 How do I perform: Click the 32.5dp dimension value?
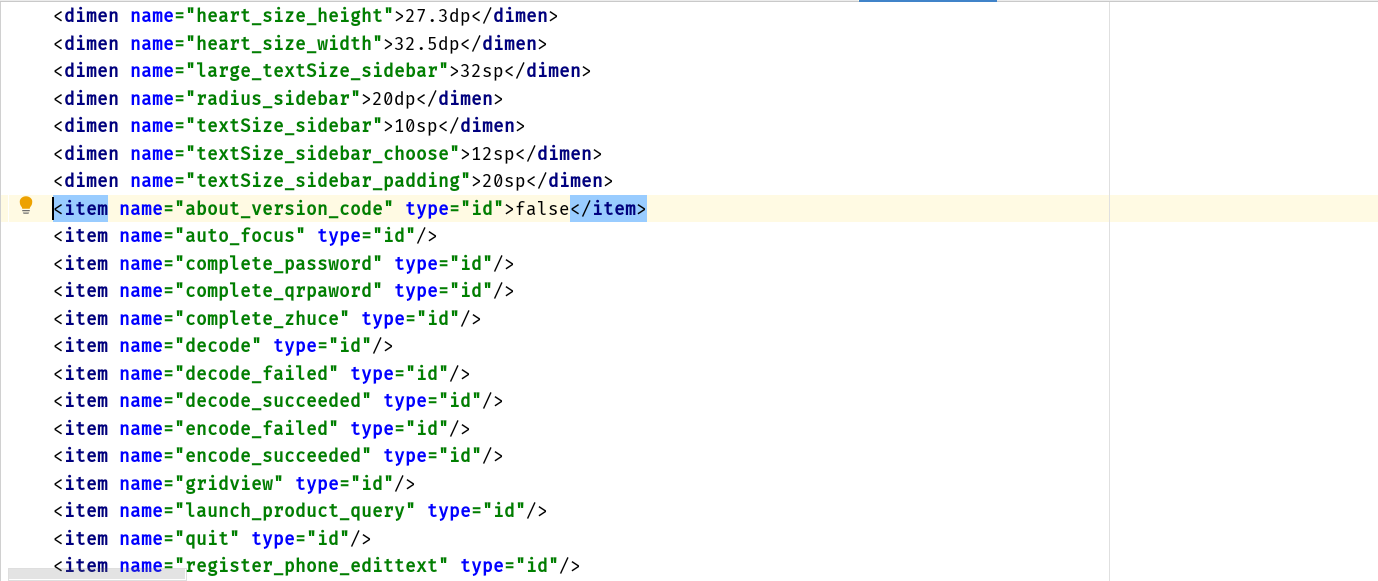[x=427, y=44]
